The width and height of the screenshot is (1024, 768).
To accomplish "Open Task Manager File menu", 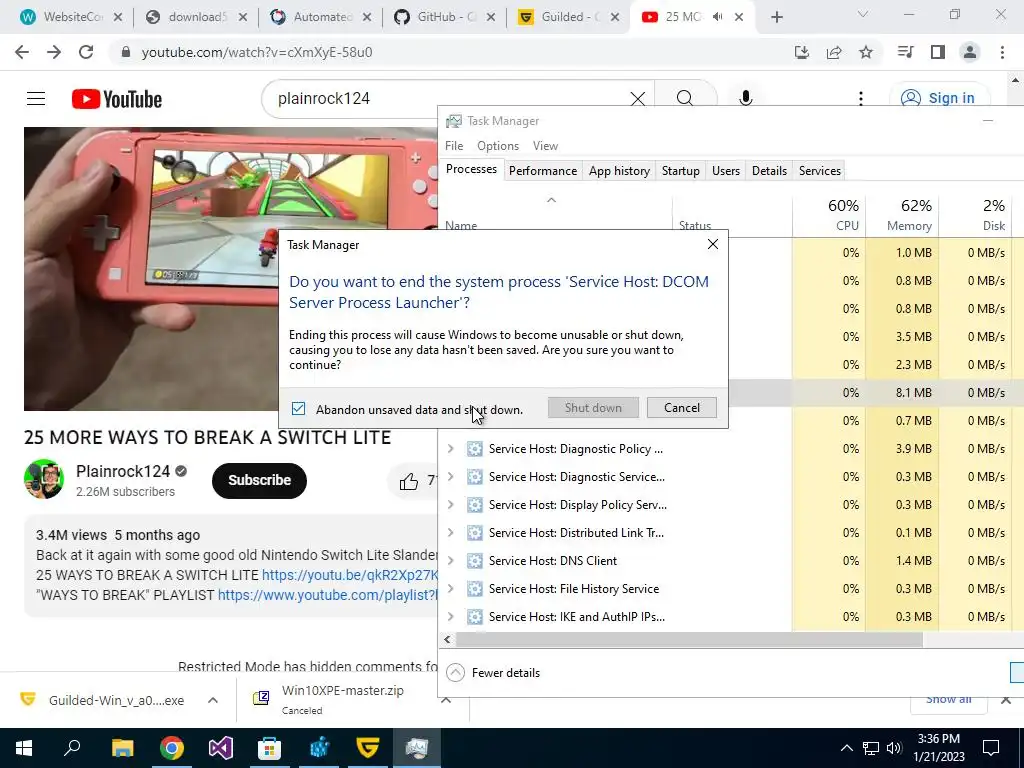I will tap(454, 146).
